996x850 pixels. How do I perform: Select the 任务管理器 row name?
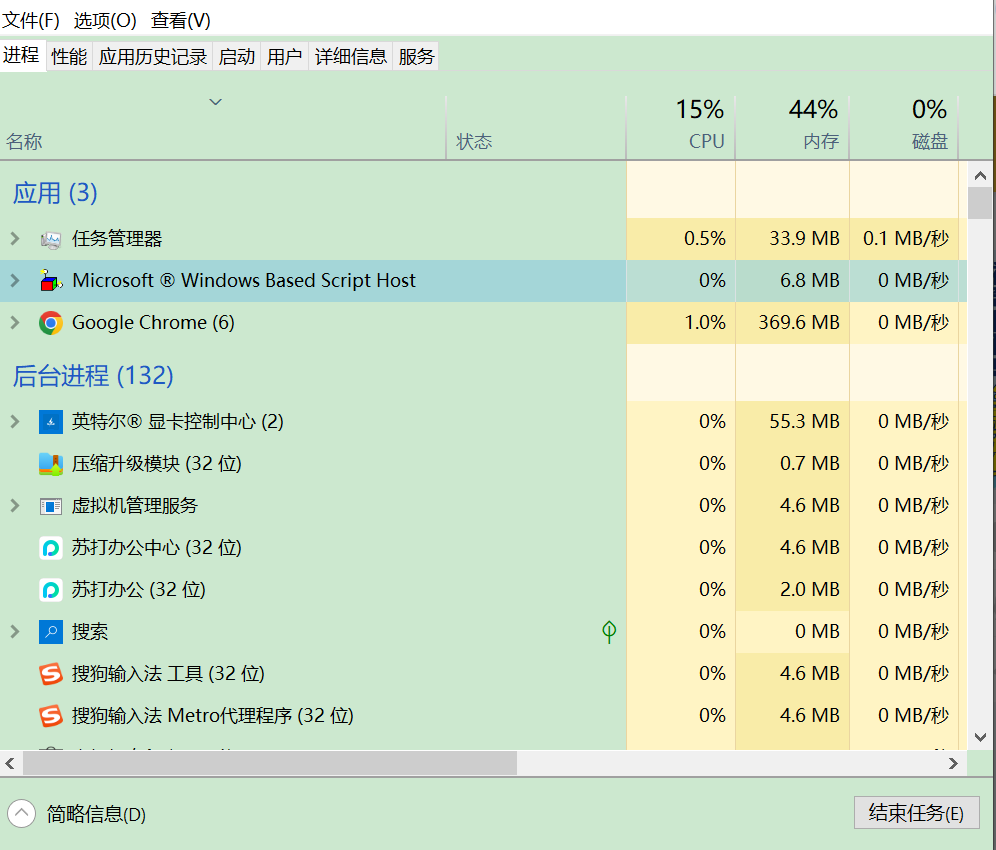coord(117,239)
